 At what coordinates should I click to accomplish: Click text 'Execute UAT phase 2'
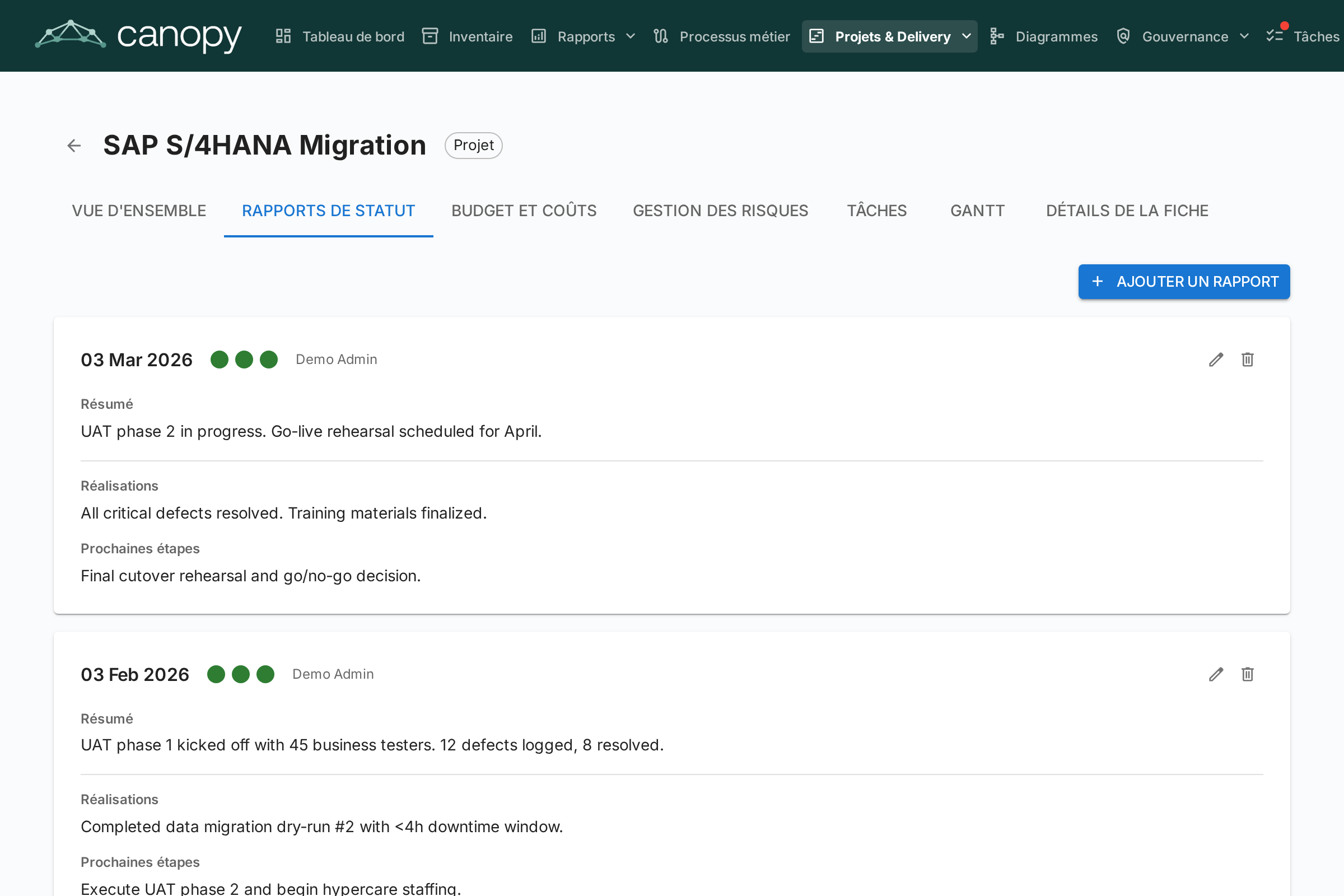tap(160, 889)
